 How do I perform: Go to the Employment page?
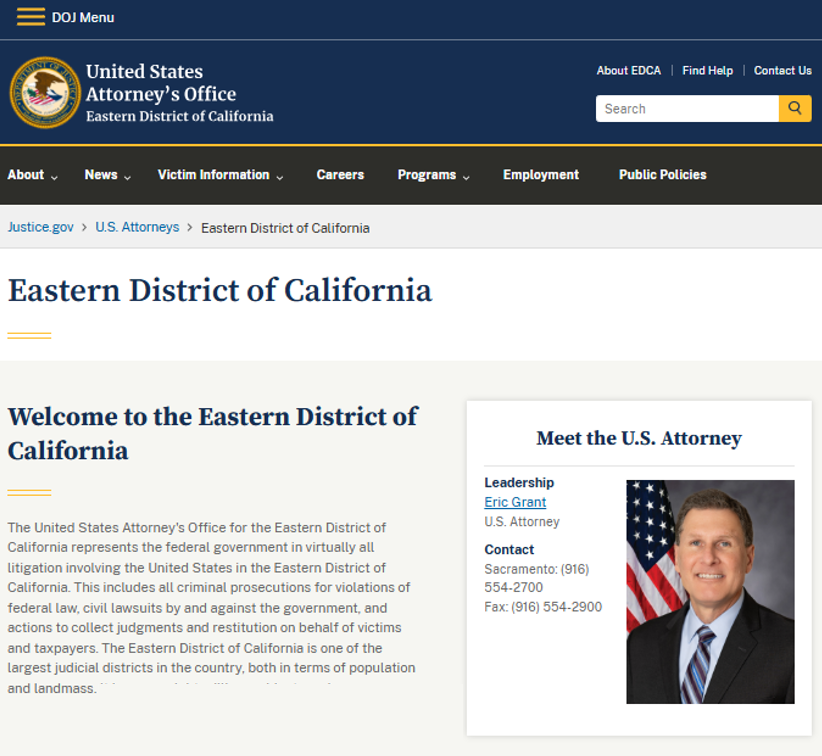coord(541,175)
